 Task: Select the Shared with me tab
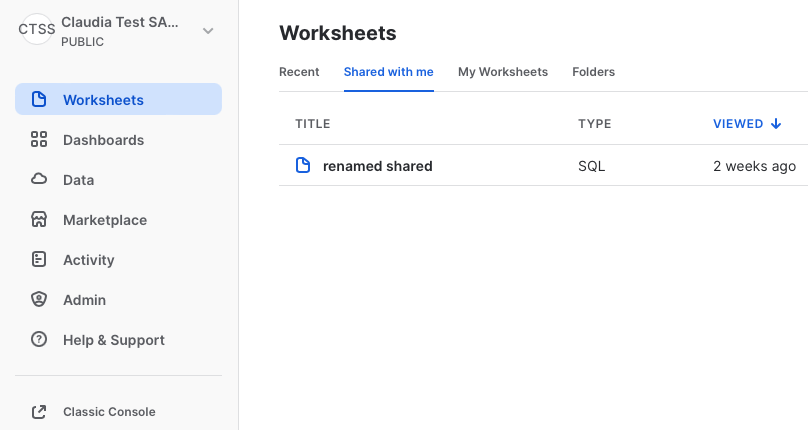pos(388,72)
